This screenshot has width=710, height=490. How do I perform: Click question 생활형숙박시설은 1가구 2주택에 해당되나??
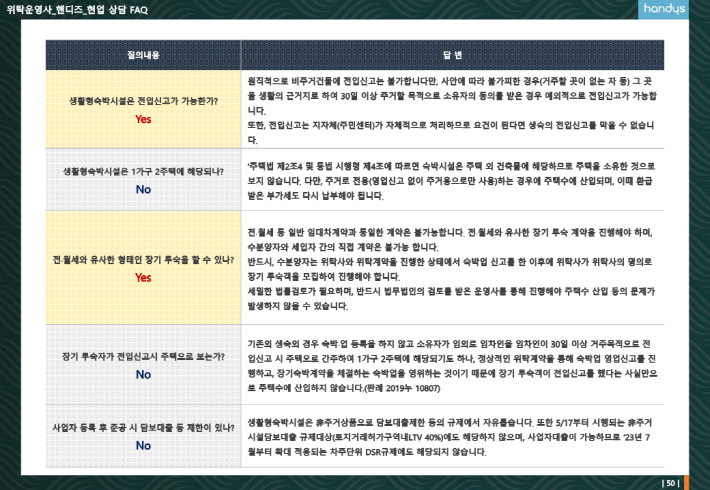(x=143, y=171)
